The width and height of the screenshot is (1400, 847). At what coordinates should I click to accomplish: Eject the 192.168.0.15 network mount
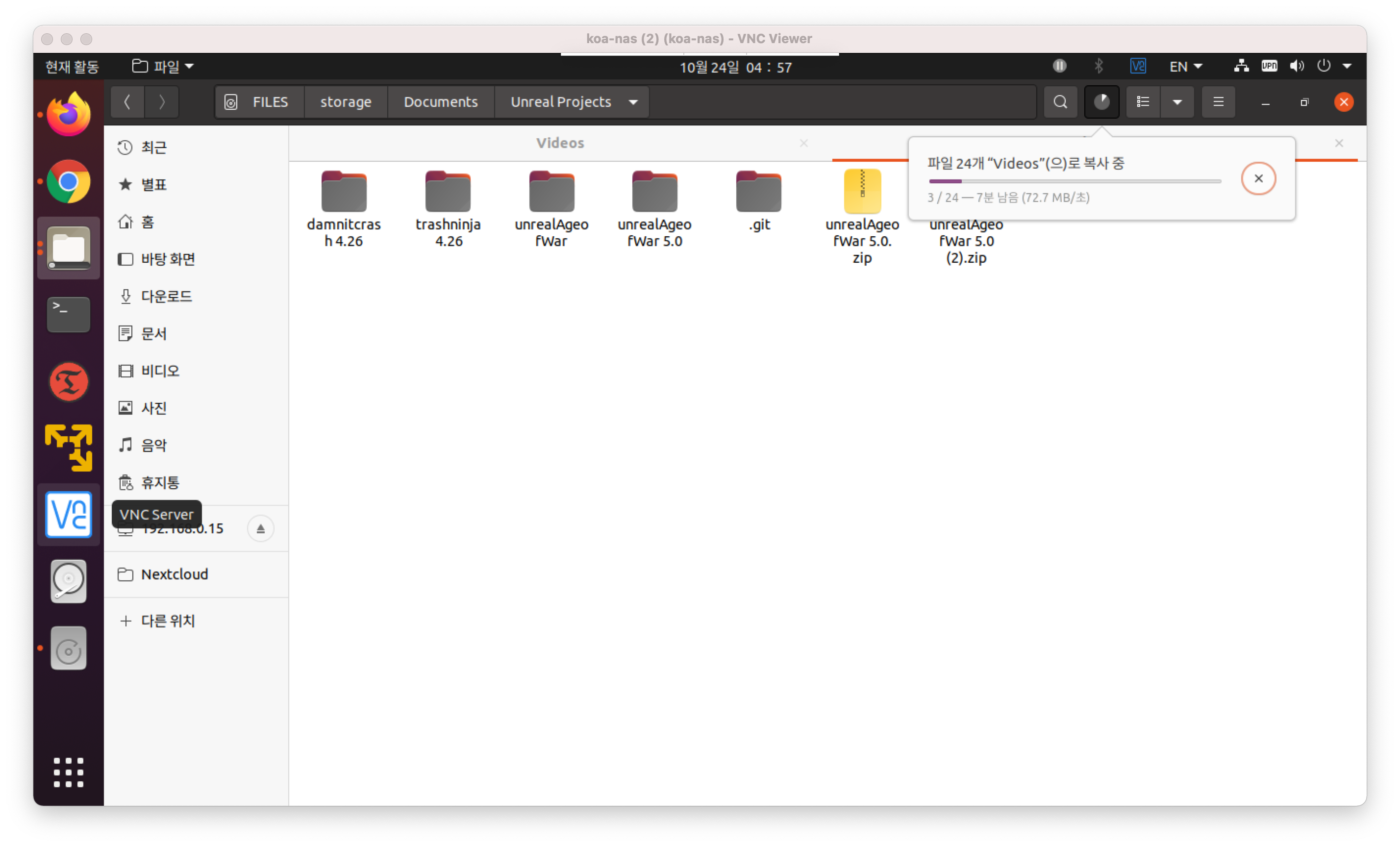[x=260, y=529]
